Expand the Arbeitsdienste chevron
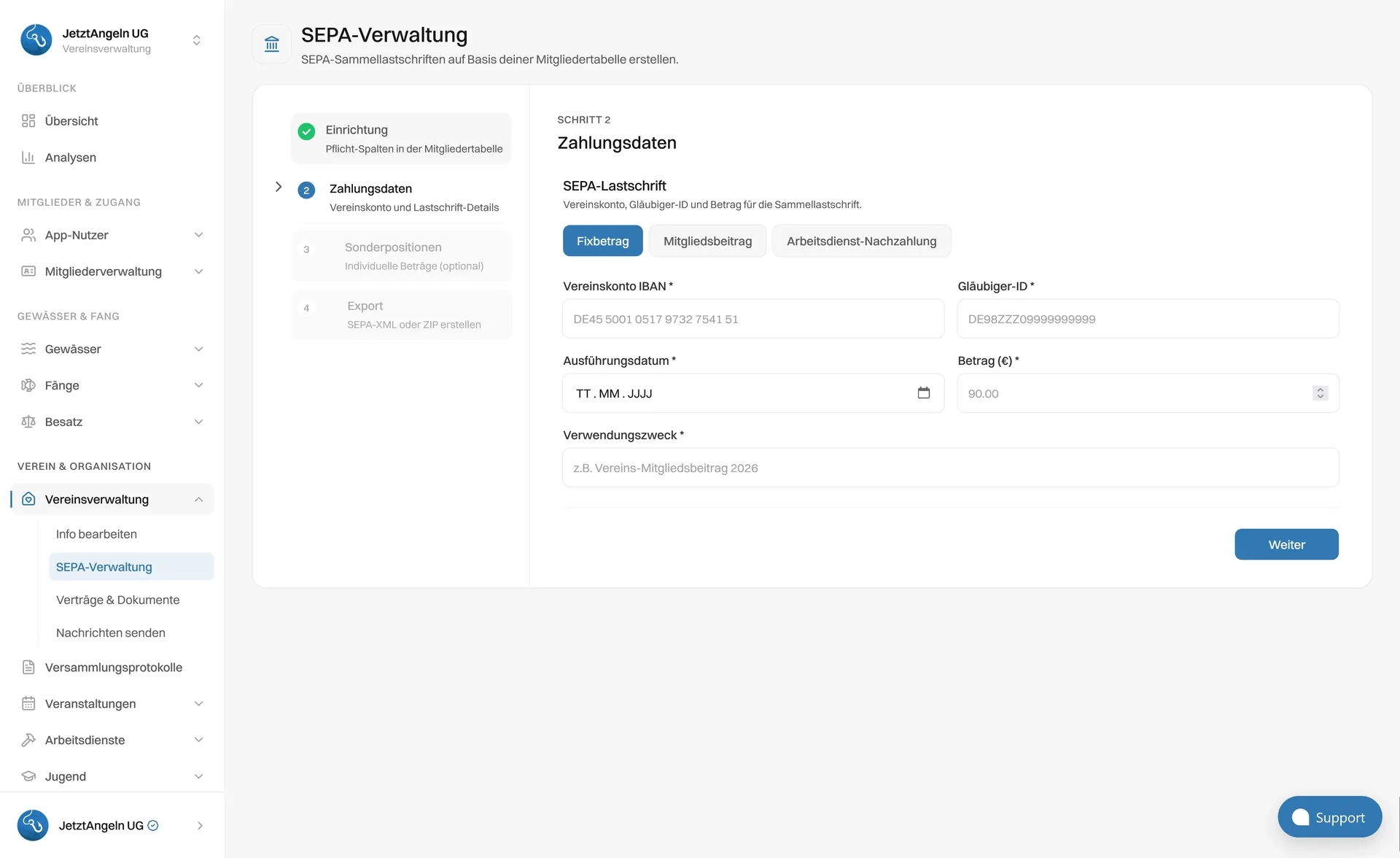1400x858 pixels. point(198,740)
